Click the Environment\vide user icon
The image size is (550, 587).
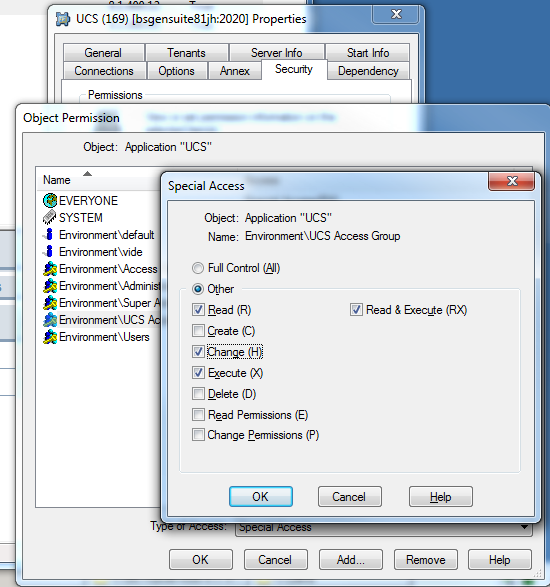(x=49, y=252)
